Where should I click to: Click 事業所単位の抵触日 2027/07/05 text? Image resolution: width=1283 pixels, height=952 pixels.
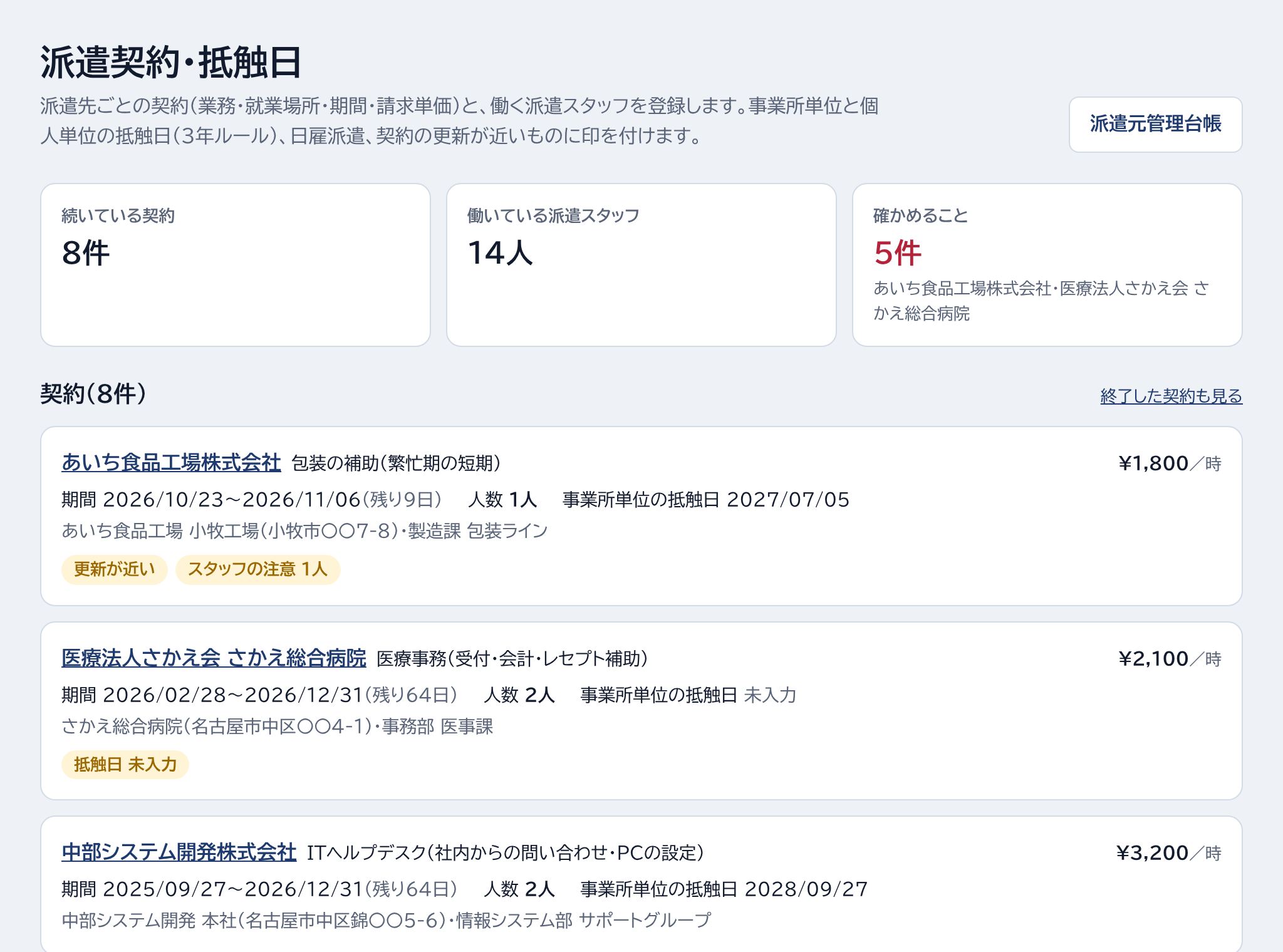706,500
